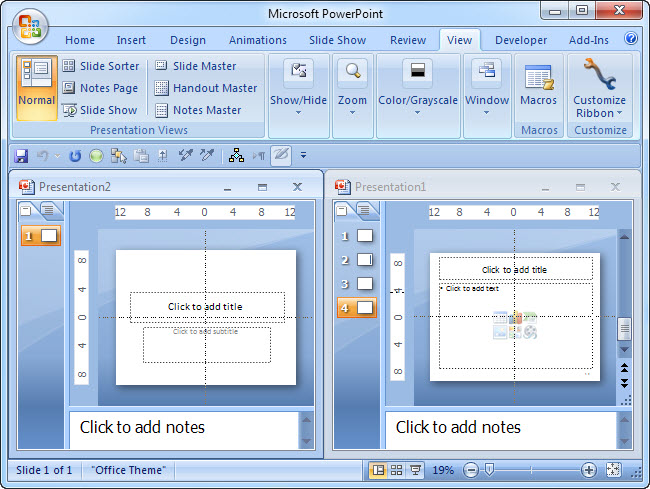Click the Slide Show icon in the status bar
This screenshot has width=650, height=489.
click(x=415, y=470)
